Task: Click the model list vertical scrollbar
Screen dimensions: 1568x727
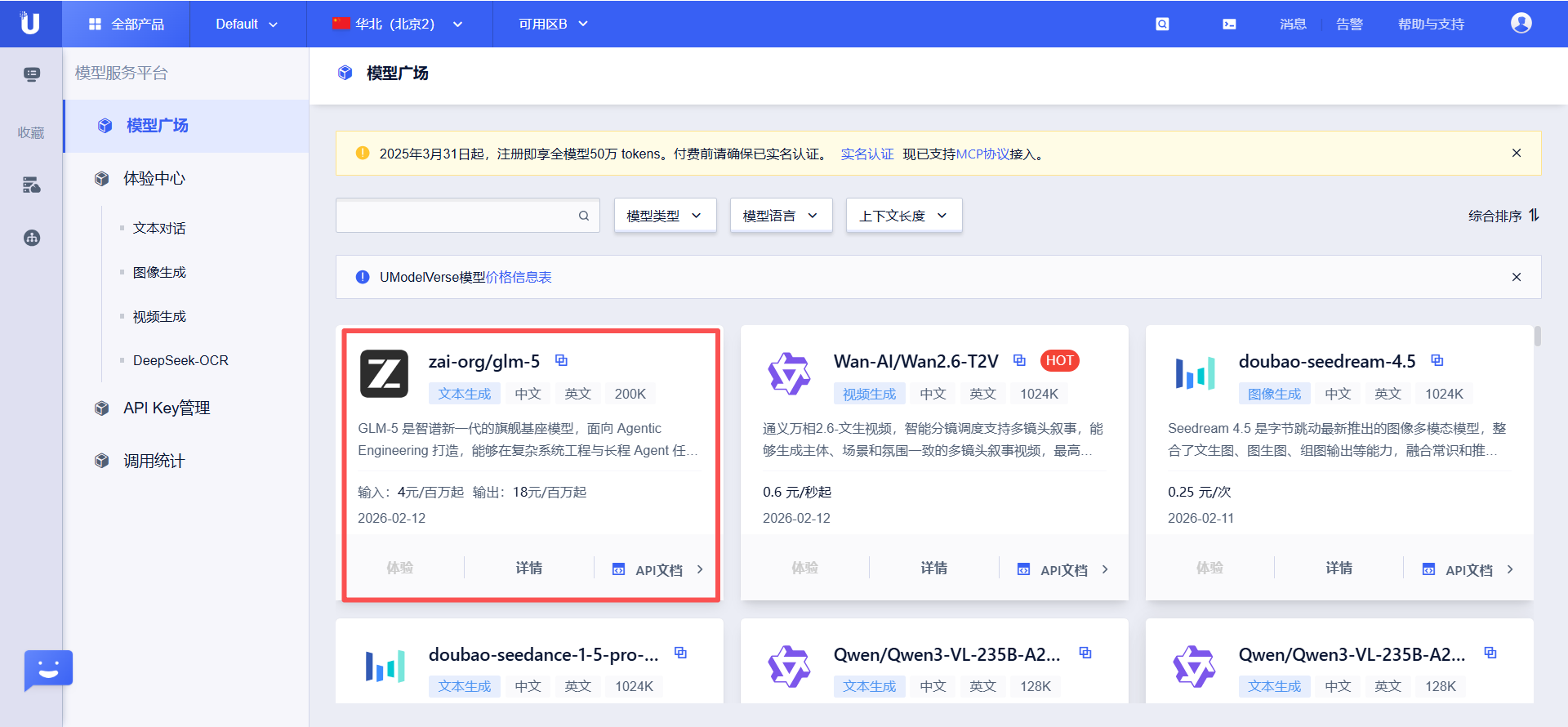Action: coord(1537,336)
